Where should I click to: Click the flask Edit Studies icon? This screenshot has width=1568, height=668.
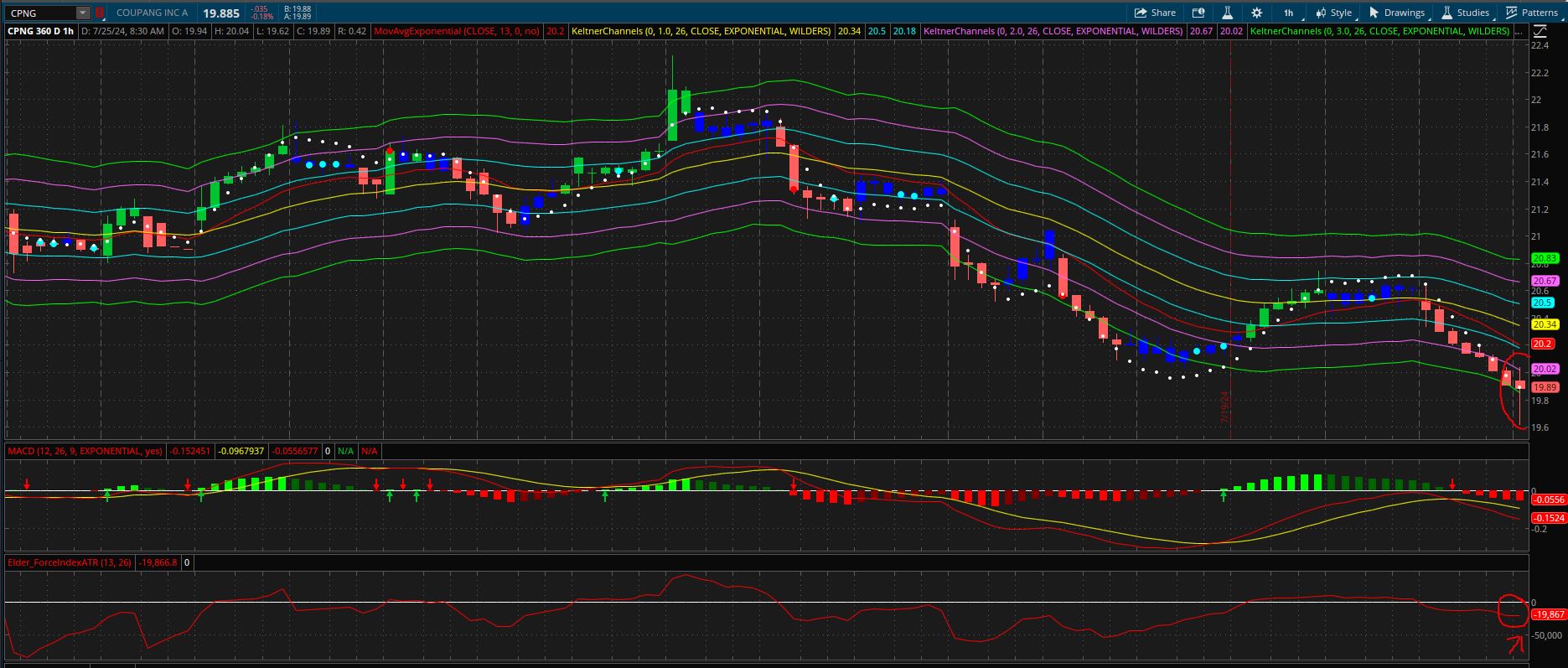point(1227,13)
